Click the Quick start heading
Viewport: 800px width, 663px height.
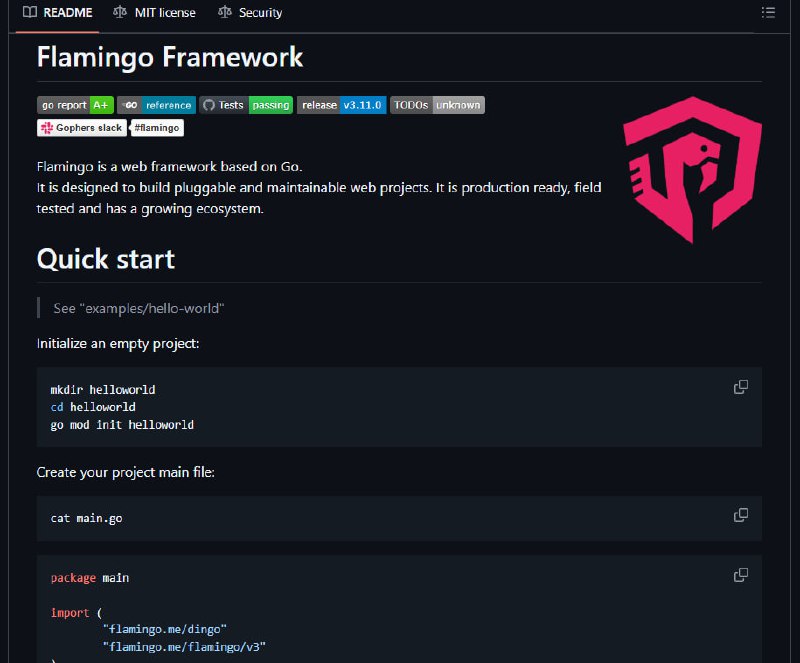106,259
